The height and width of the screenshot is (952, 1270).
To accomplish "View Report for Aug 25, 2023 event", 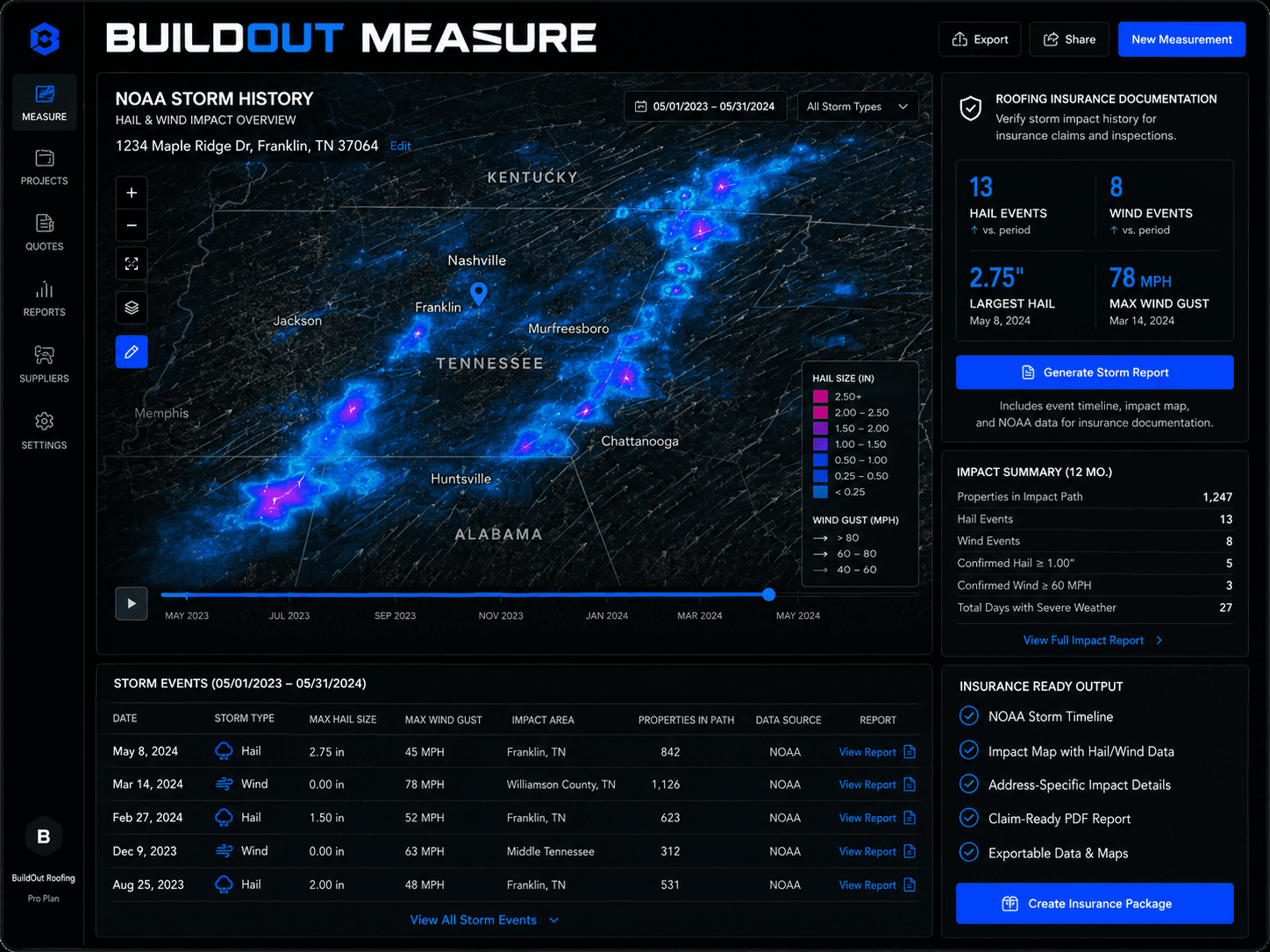I will (x=877, y=885).
